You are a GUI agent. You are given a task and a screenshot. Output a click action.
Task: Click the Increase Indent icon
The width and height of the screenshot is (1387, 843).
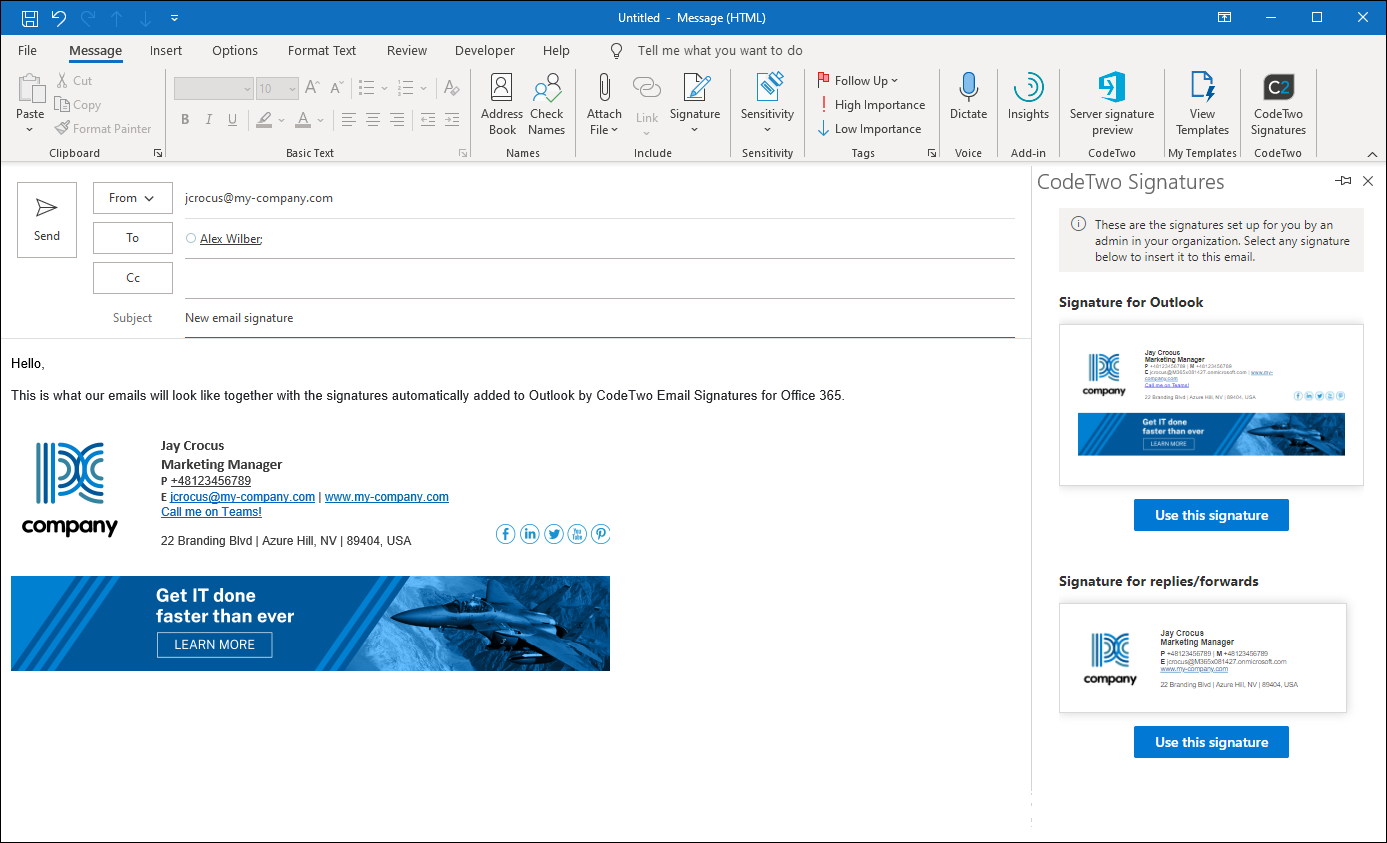pos(453,120)
